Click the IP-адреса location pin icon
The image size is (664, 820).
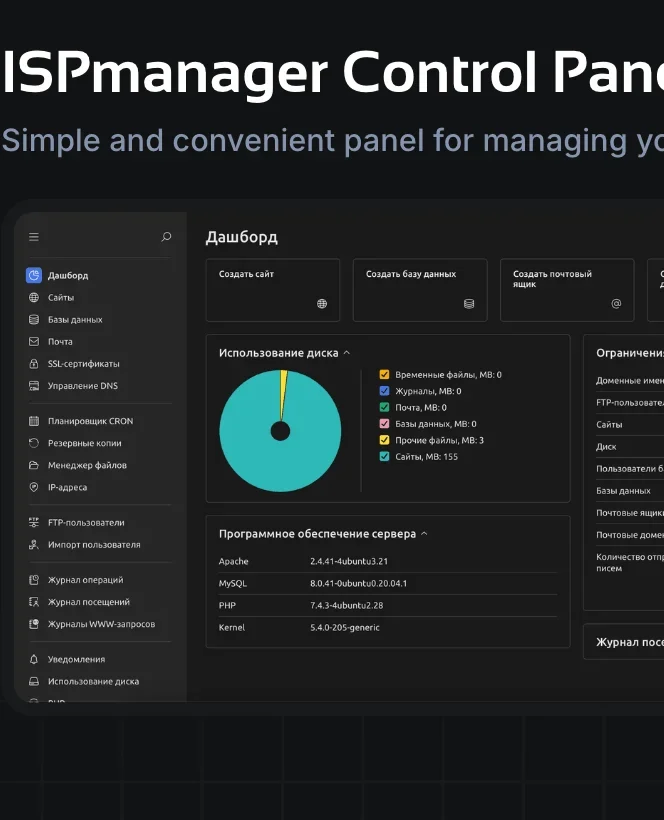[34, 487]
